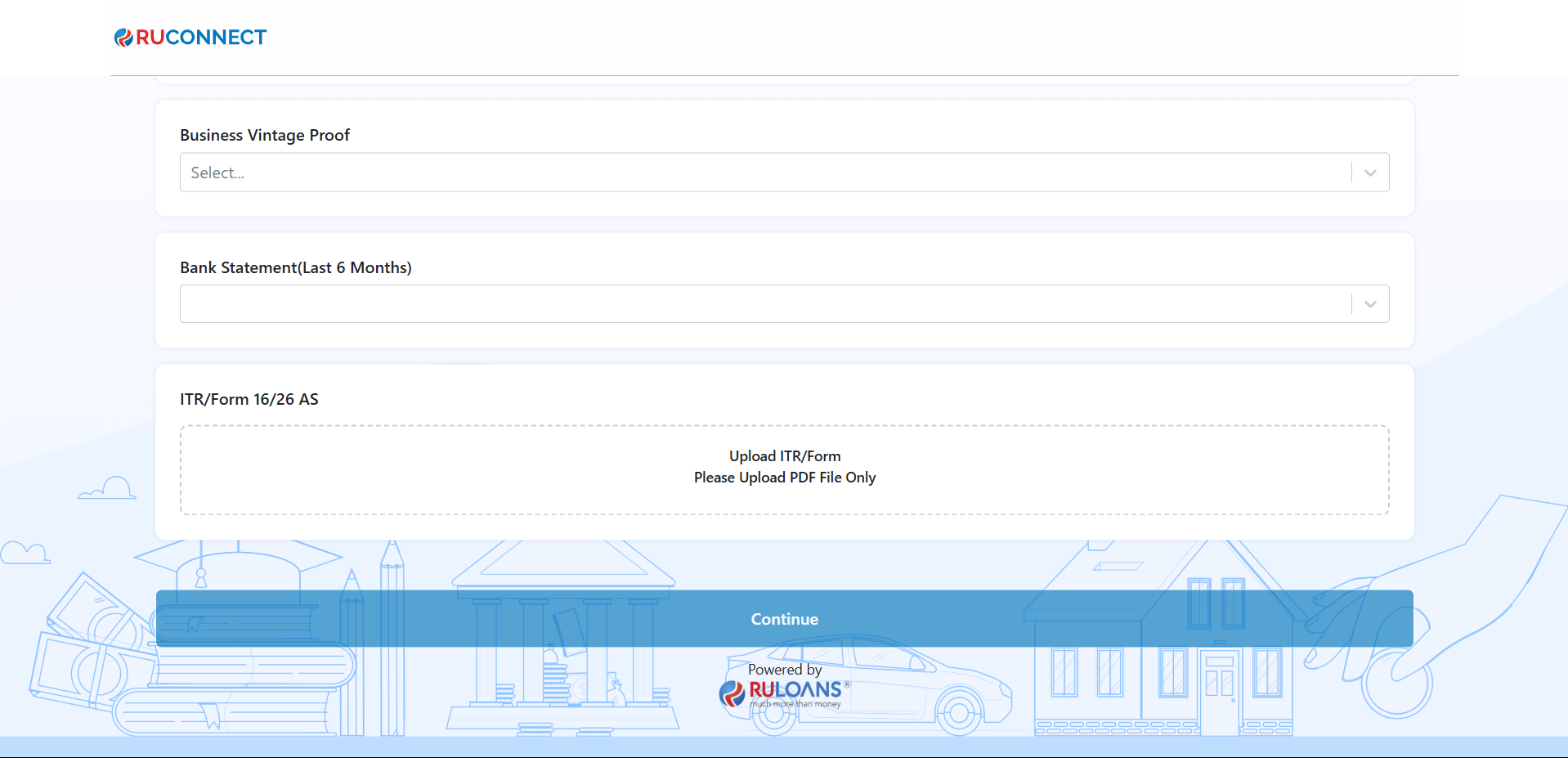Expand Business Vintage Proof dropdown arrow

[1370, 173]
